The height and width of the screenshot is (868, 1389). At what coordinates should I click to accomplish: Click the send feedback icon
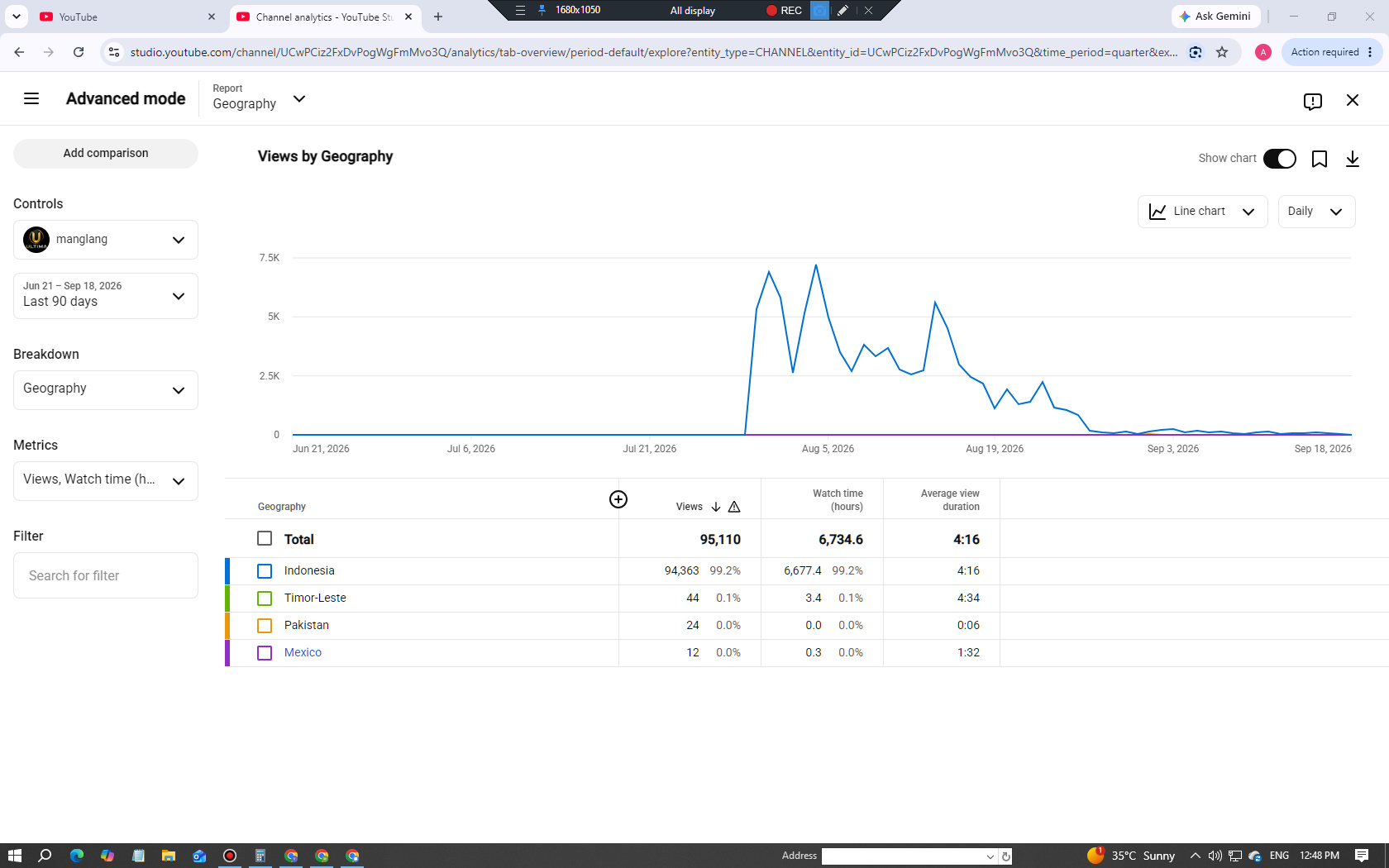pos(1312,101)
